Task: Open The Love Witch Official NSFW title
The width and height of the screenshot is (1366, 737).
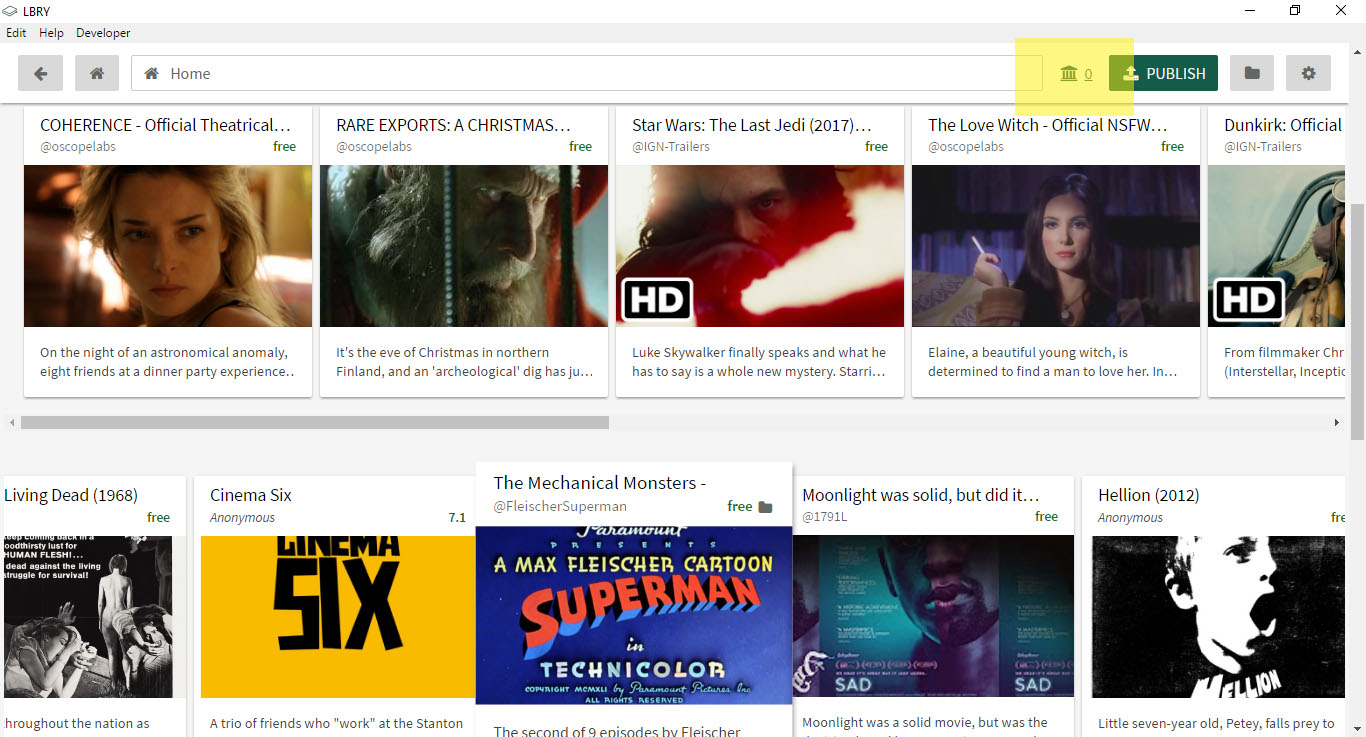Action: click(1048, 125)
